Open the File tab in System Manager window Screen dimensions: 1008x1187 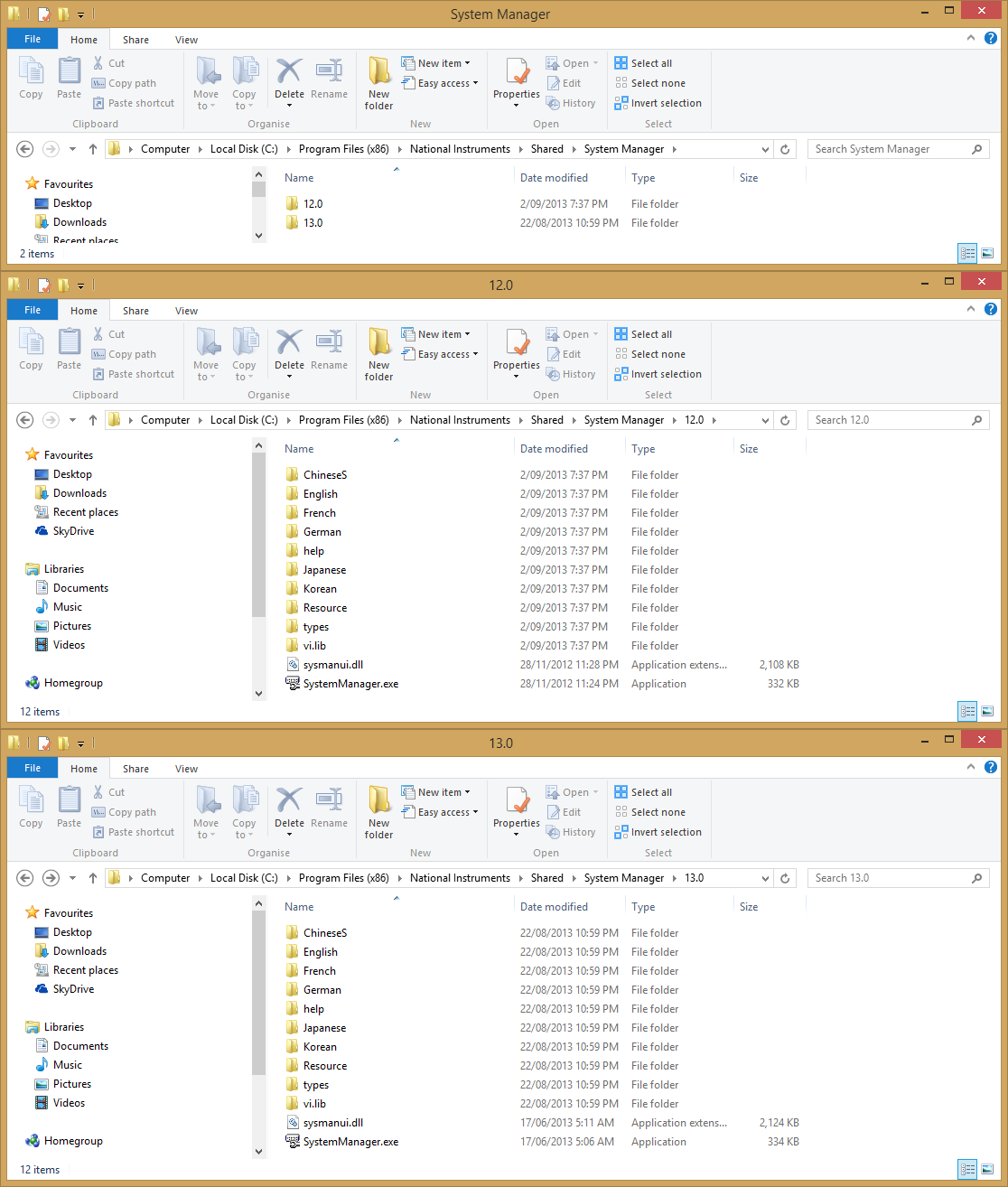click(33, 39)
